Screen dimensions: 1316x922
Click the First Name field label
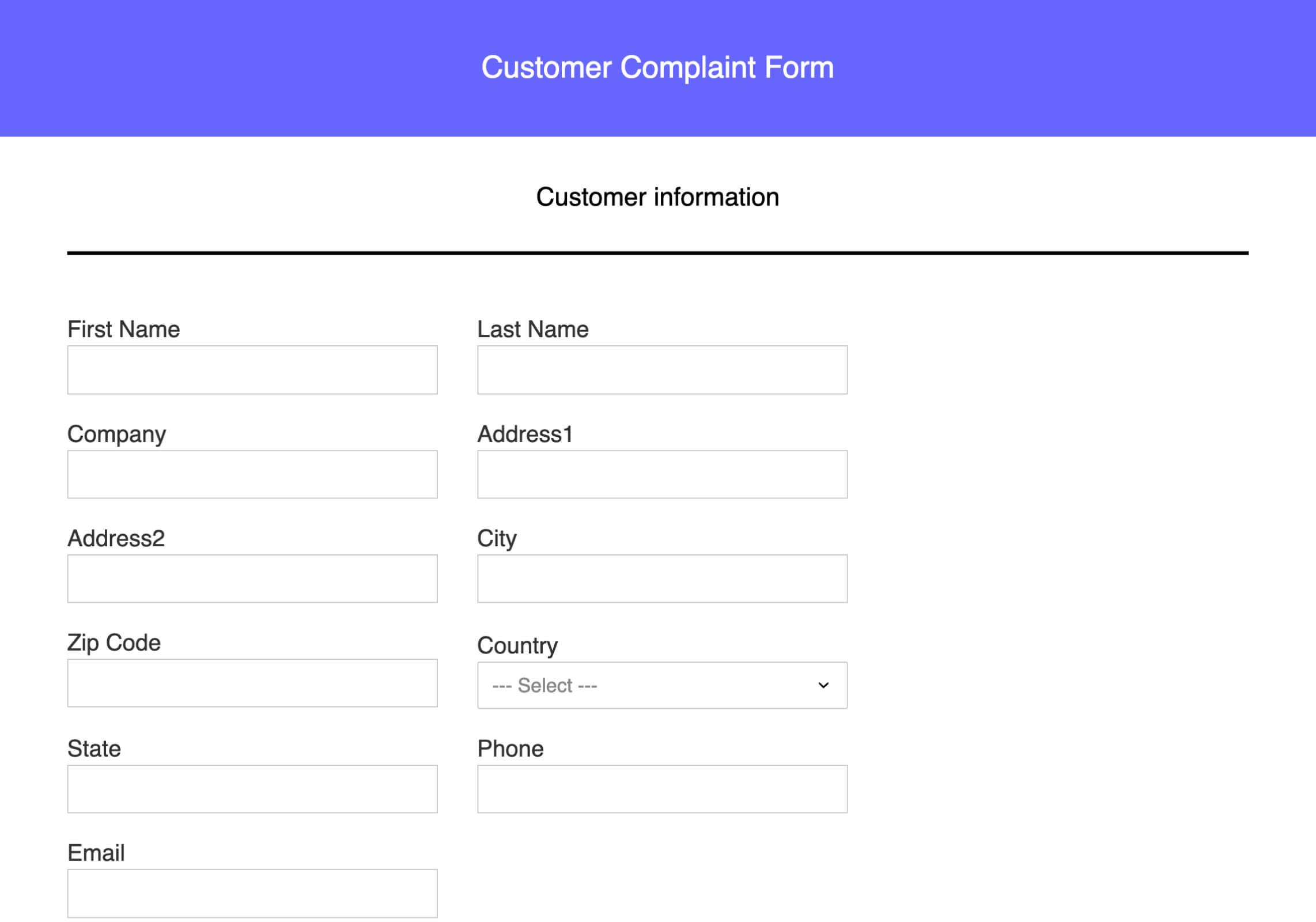(x=123, y=328)
